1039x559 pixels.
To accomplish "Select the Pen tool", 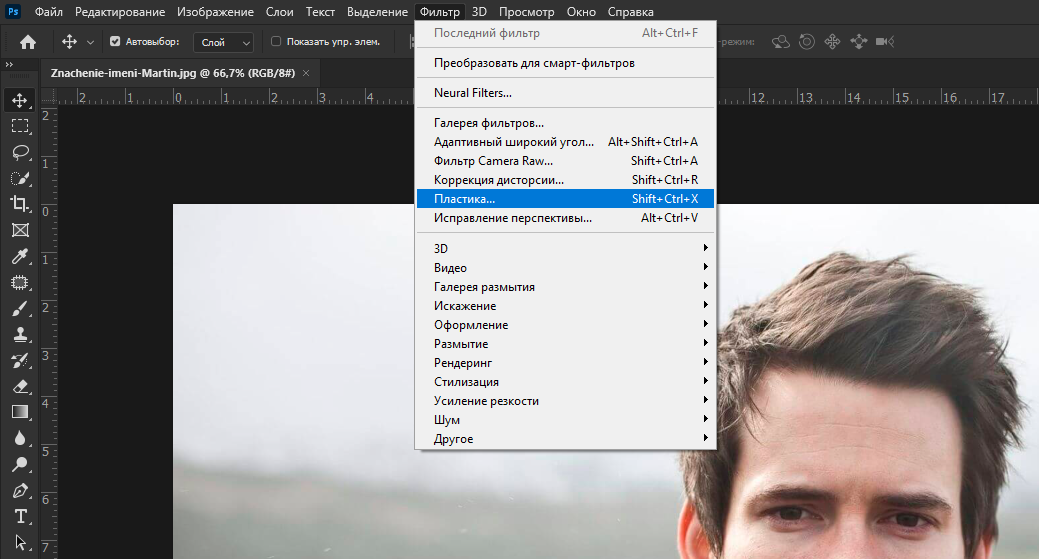I will coord(20,491).
